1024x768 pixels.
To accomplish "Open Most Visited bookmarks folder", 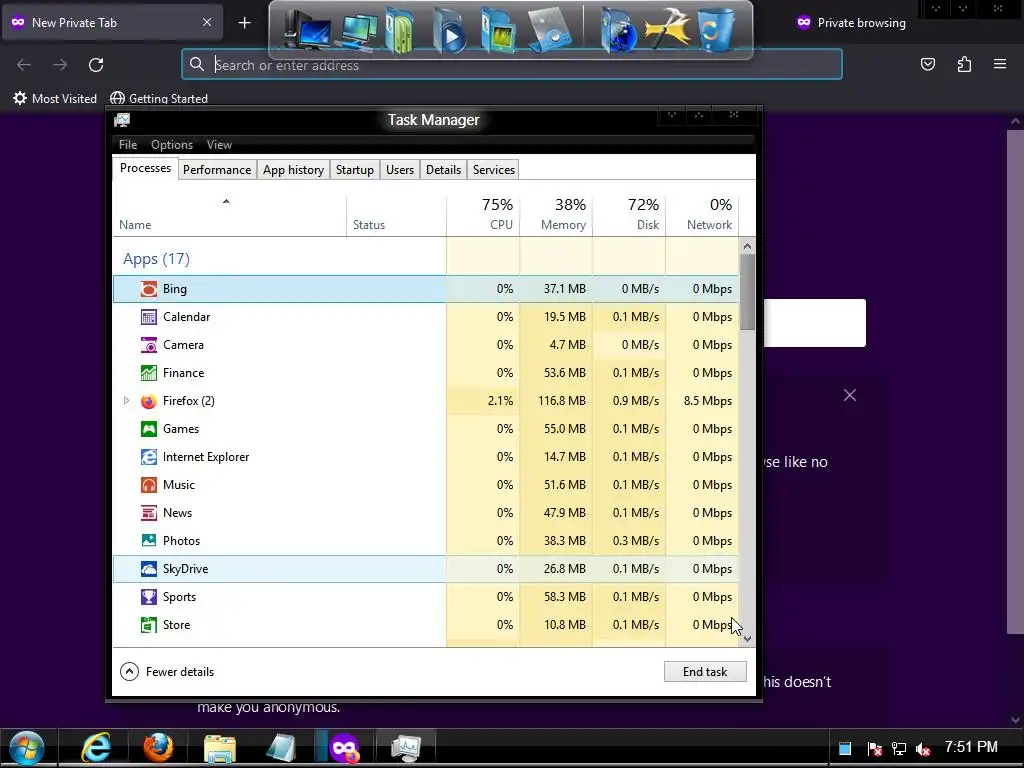I will 55,99.
